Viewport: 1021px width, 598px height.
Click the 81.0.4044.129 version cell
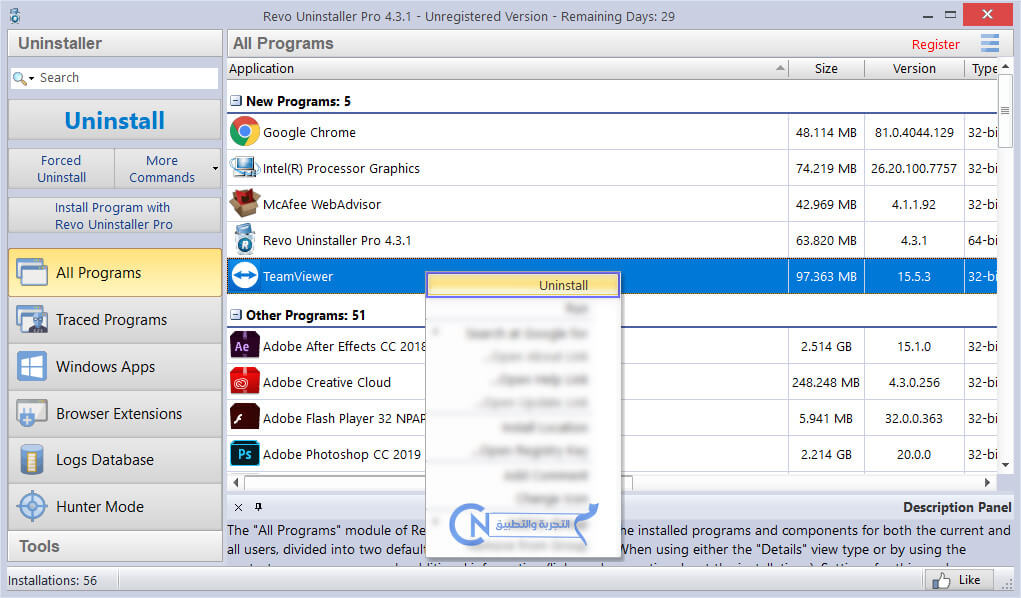[x=914, y=132]
